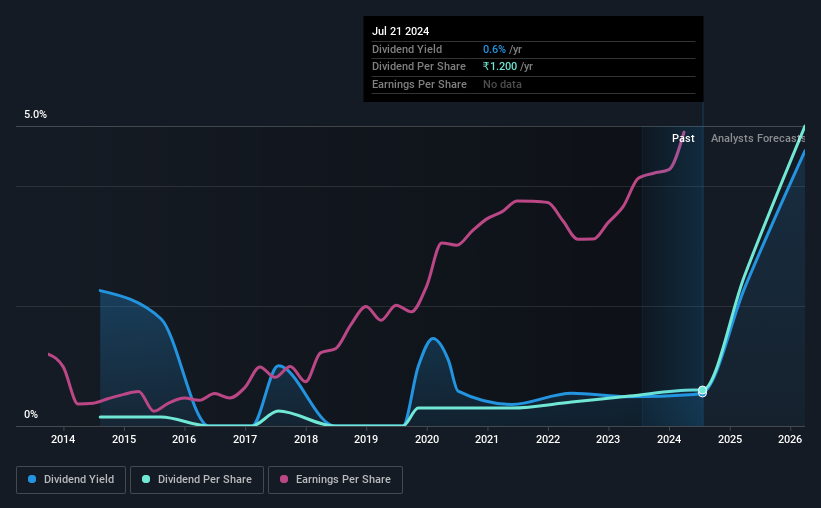The width and height of the screenshot is (821, 508).
Task: Click the 0% y-axis label
Action: tap(31, 414)
